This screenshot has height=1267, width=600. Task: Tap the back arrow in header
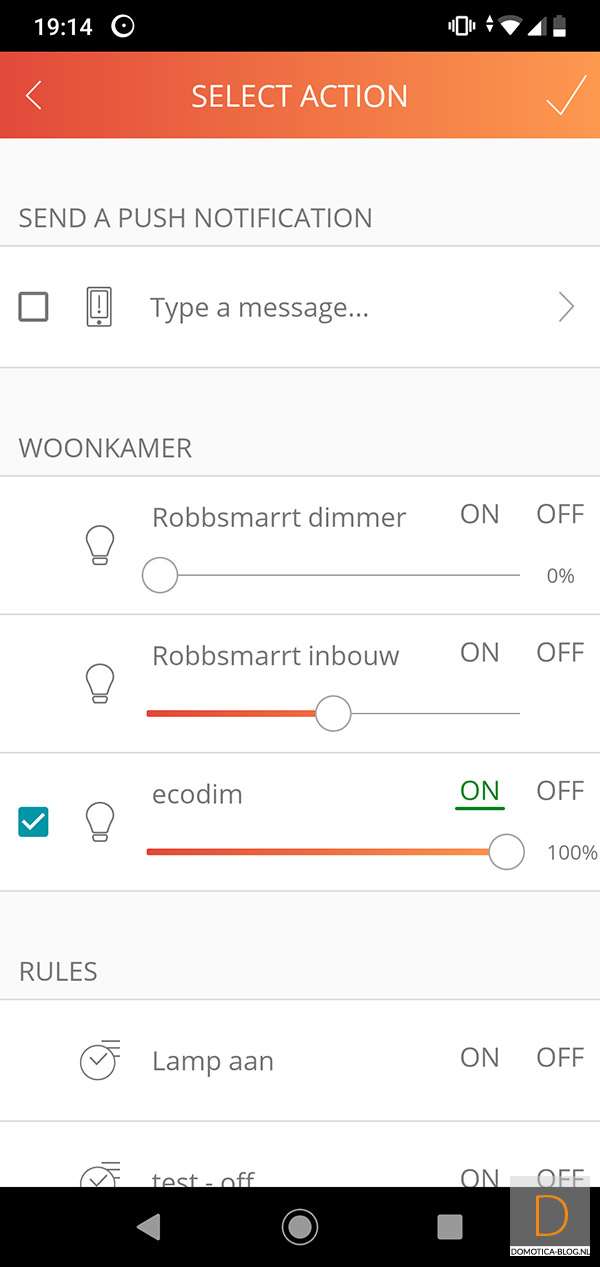click(x=34, y=96)
